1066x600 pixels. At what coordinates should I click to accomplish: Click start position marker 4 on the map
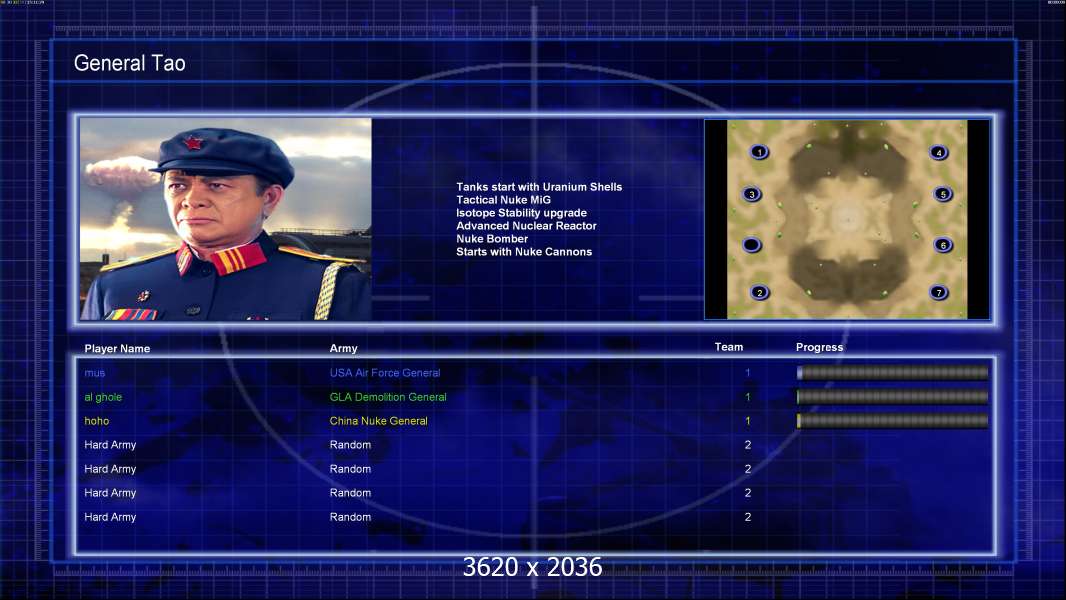[939, 152]
